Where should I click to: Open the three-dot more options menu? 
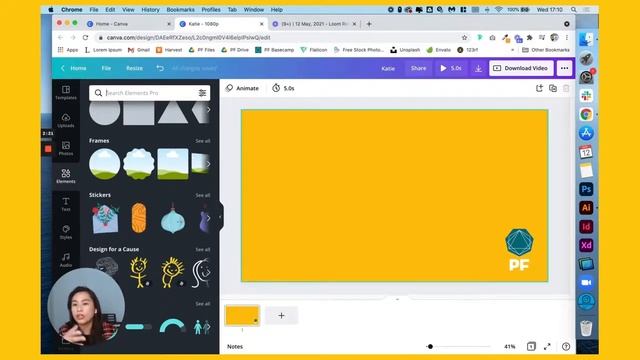click(564, 68)
